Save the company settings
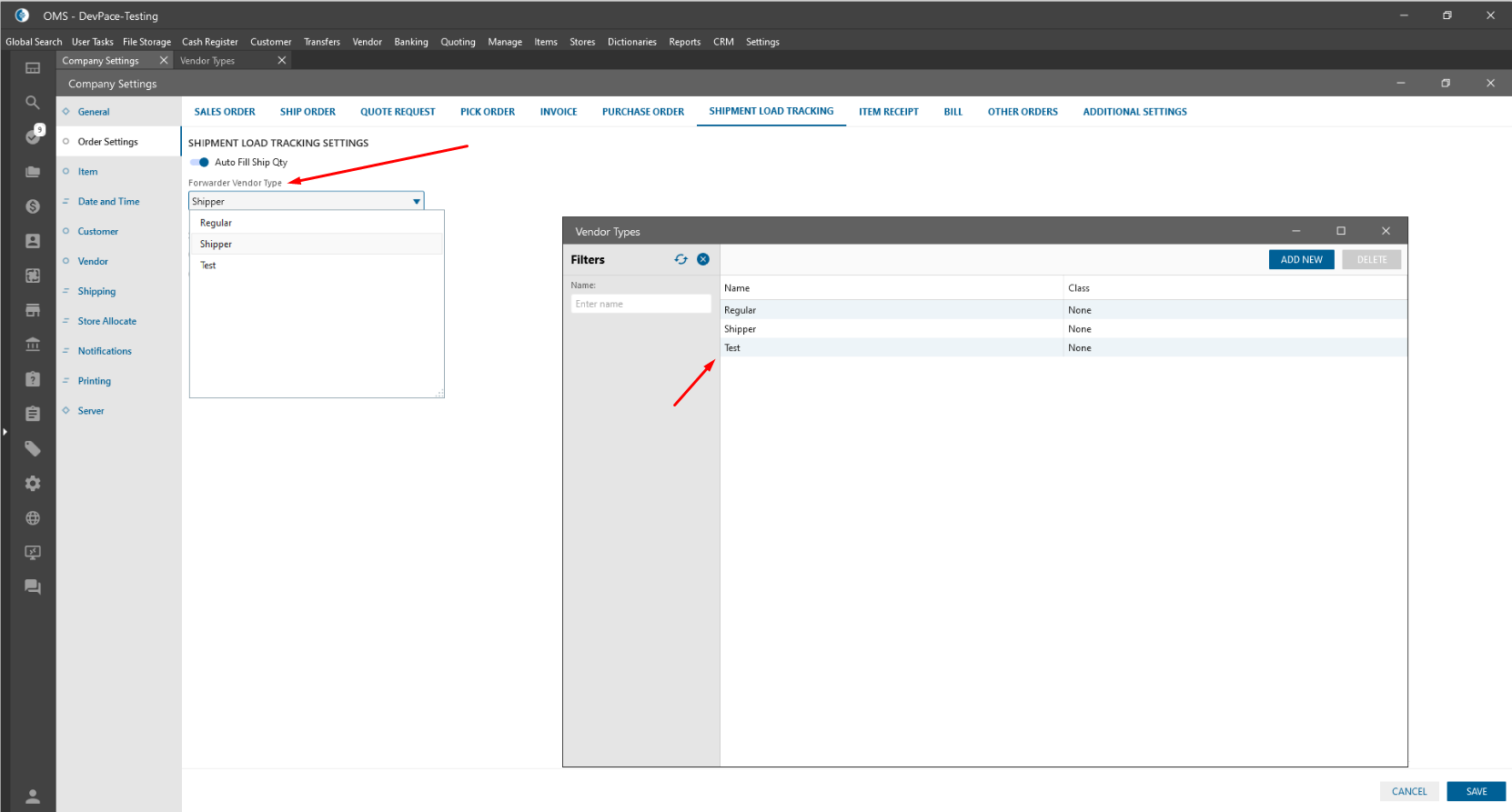 (x=1477, y=792)
